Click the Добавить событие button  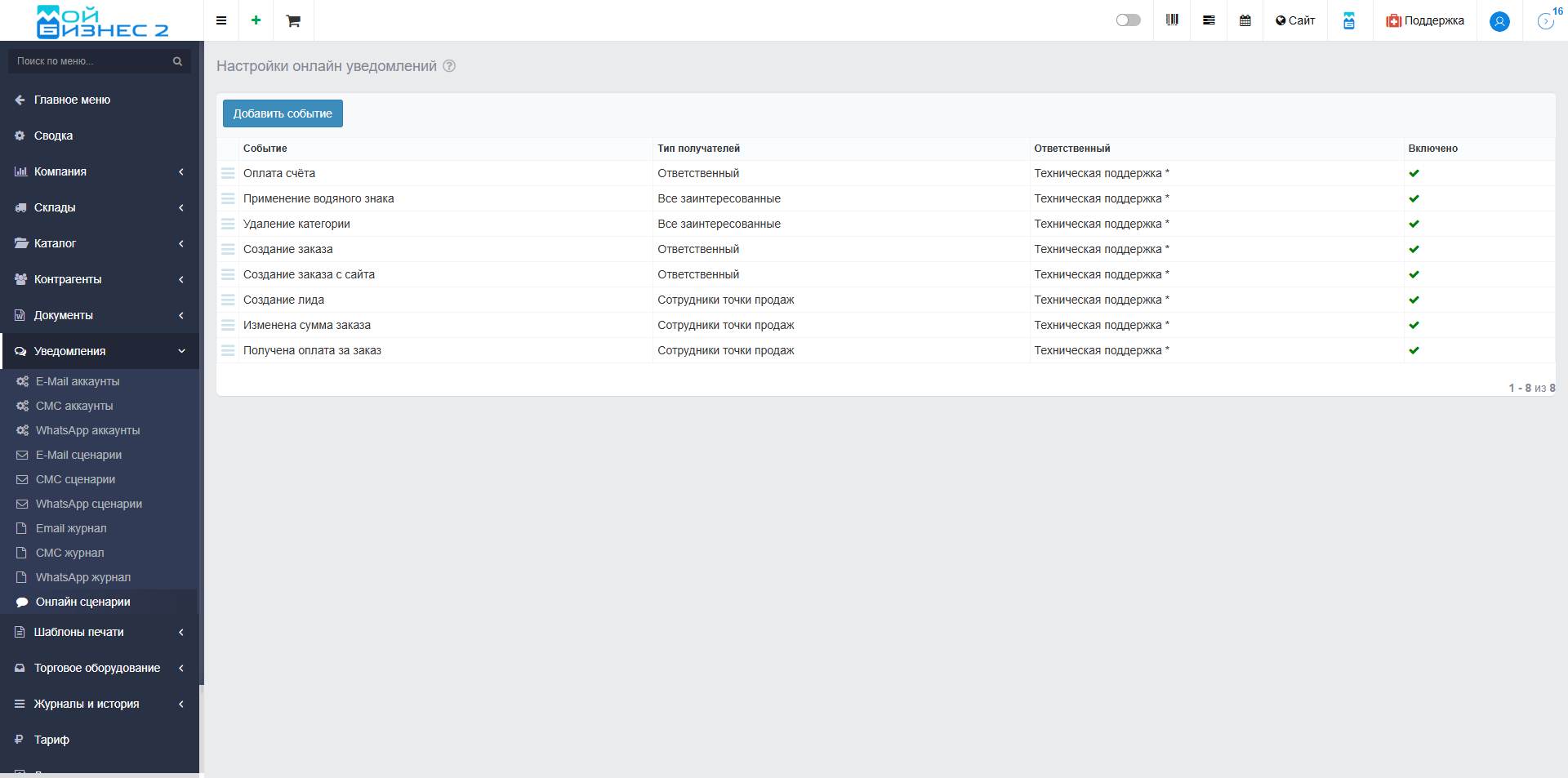[283, 113]
